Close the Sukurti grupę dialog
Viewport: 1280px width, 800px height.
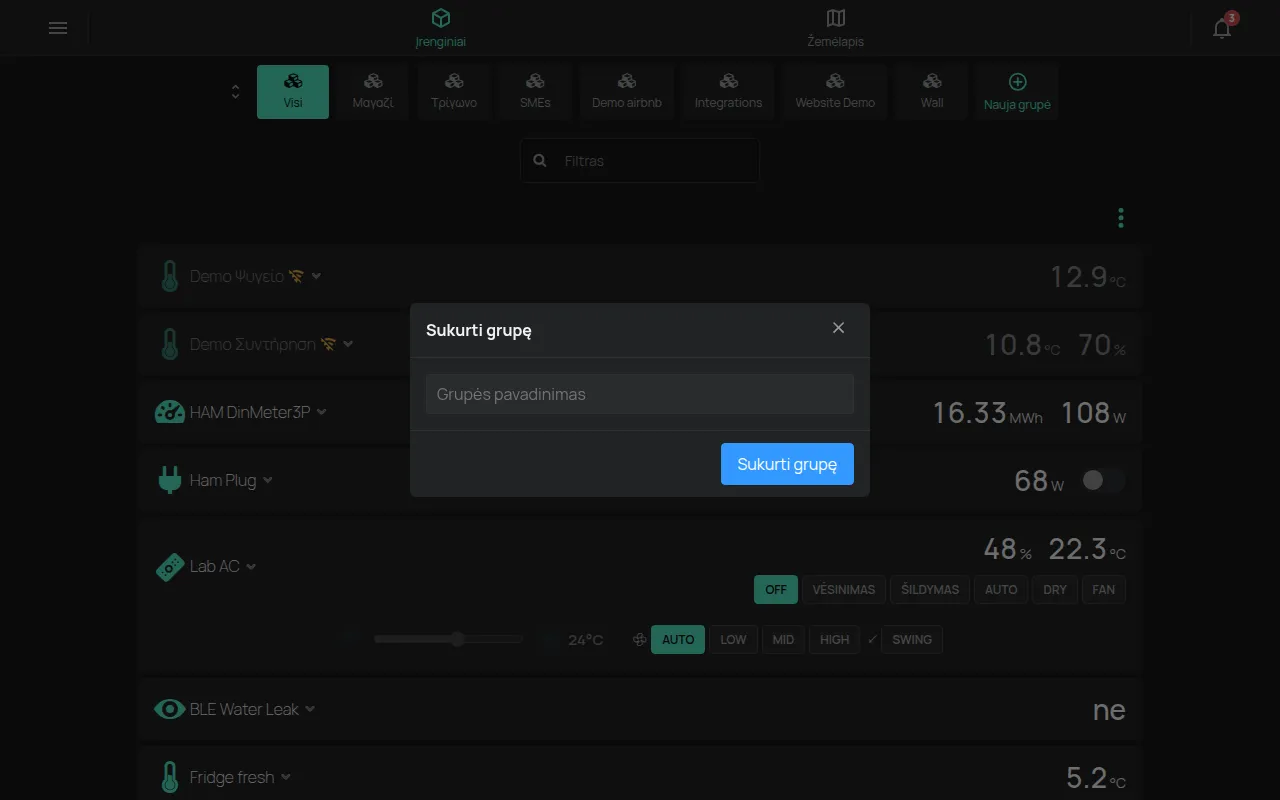[838, 328]
